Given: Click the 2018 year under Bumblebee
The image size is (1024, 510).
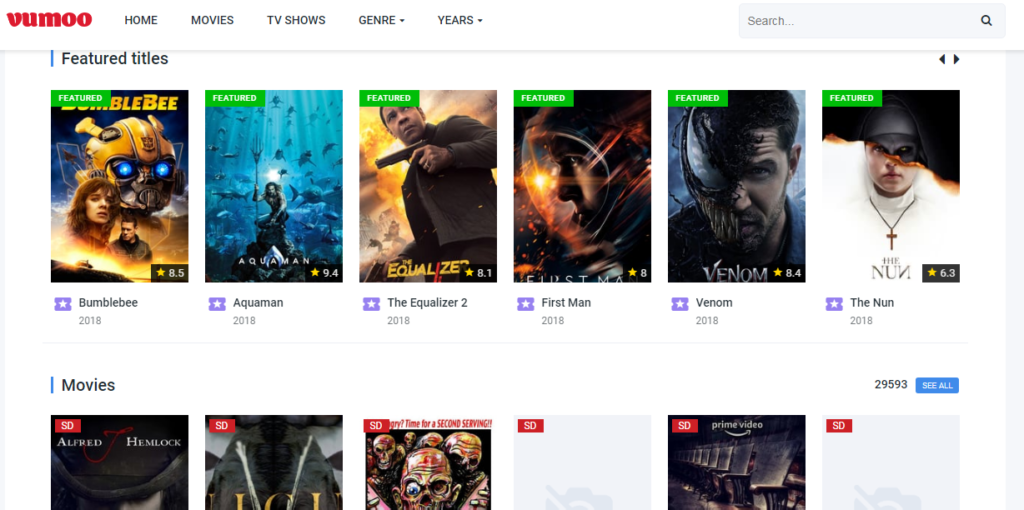Looking at the screenshot, I should pyautogui.click(x=90, y=321).
